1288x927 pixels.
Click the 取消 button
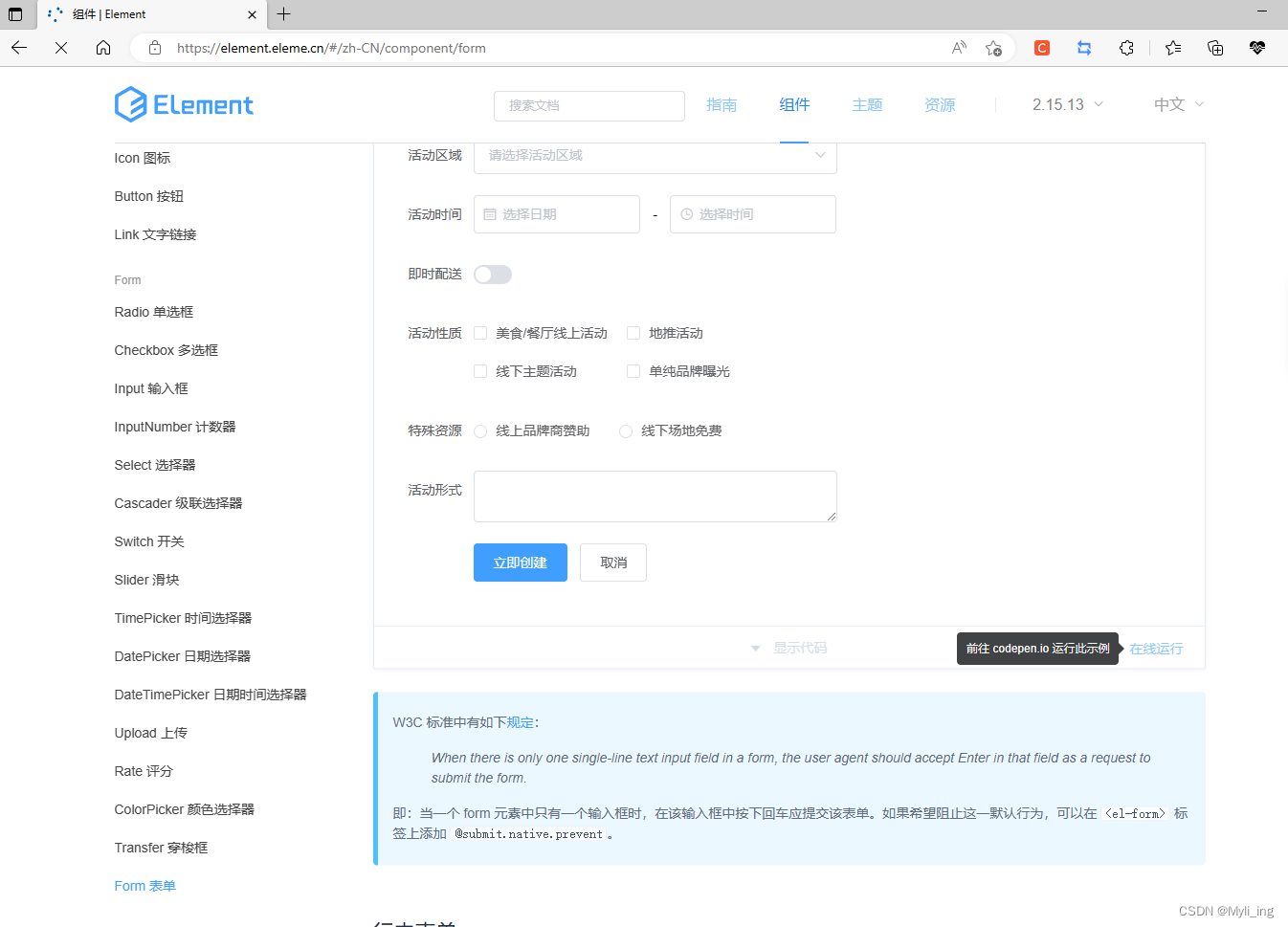[x=613, y=563]
